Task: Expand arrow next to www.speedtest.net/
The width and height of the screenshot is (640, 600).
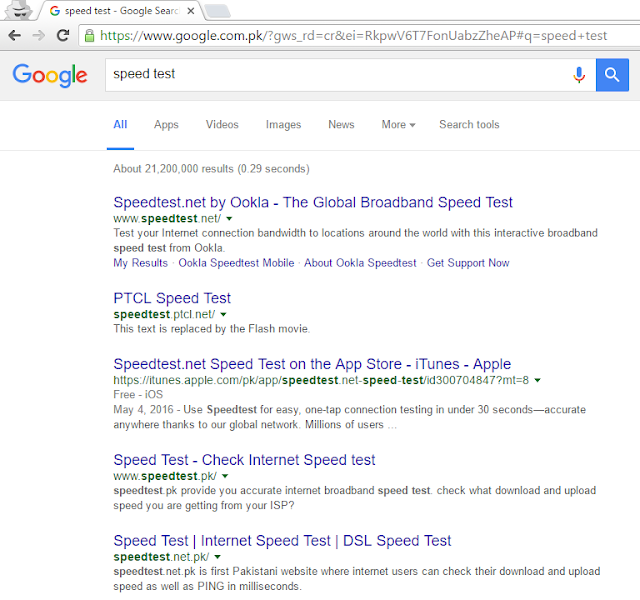Action: (229, 219)
